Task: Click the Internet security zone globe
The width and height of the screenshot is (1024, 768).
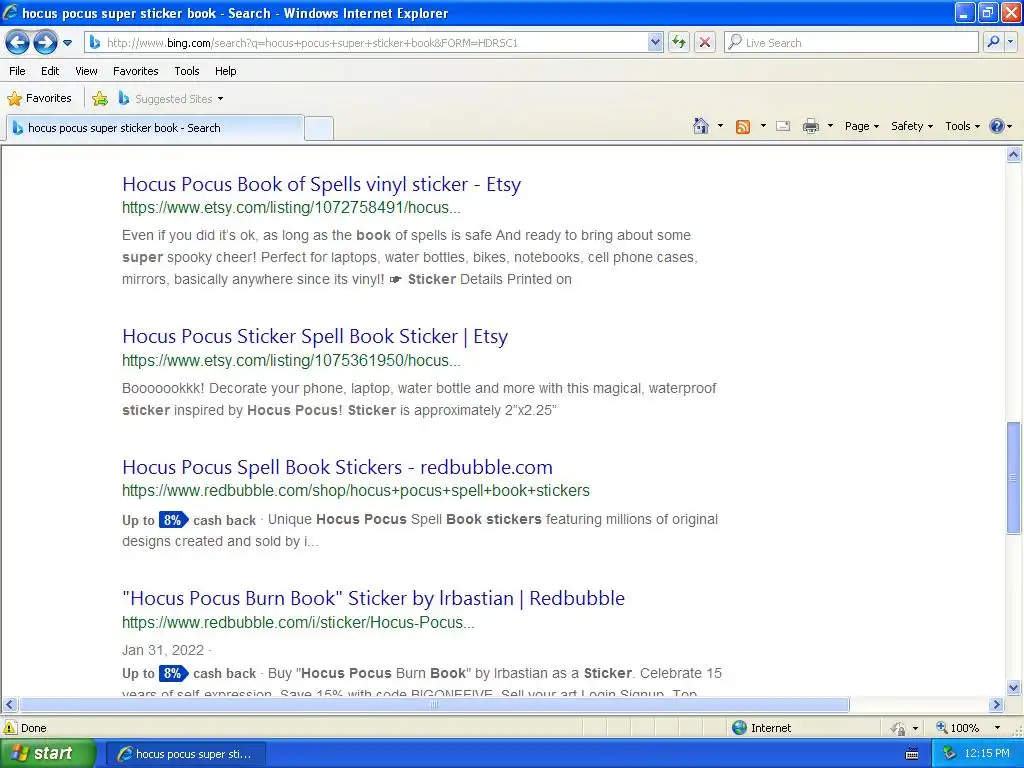Action: pyautogui.click(x=739, y=728)
